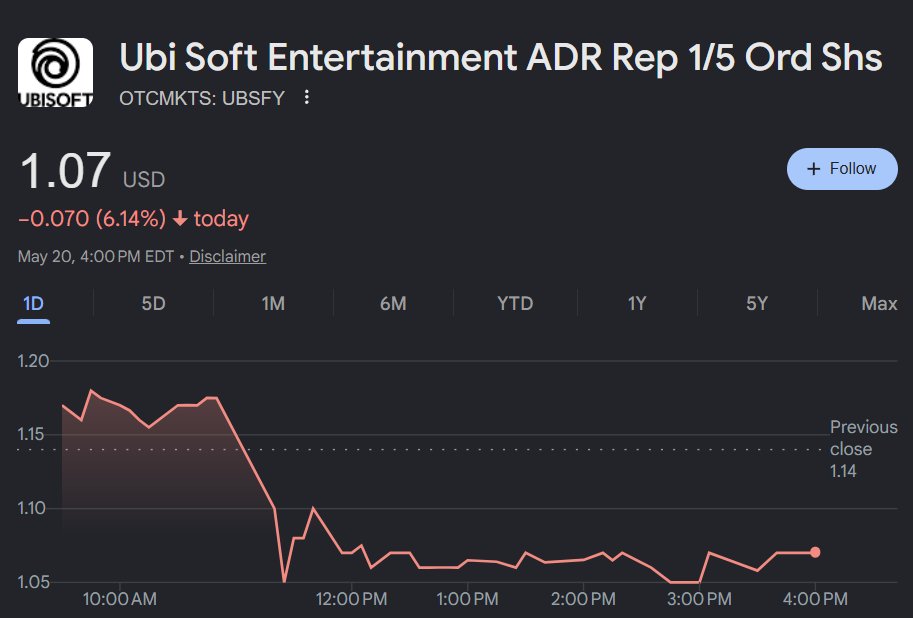The width and height of the screenshot is (913, 618).
Task: Click the stock title heading text
Action: [x=501, y=58]
